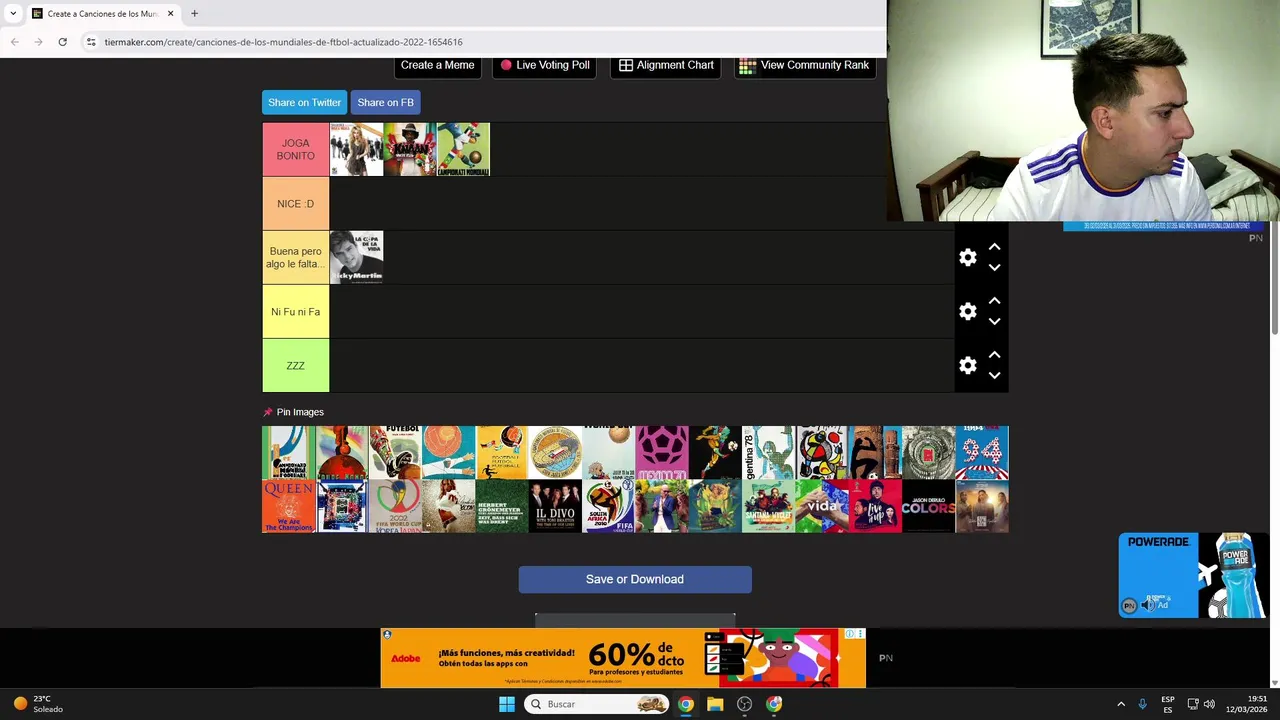
Task: Pick the Live It Up cover
Action: (x=875, y=506)
